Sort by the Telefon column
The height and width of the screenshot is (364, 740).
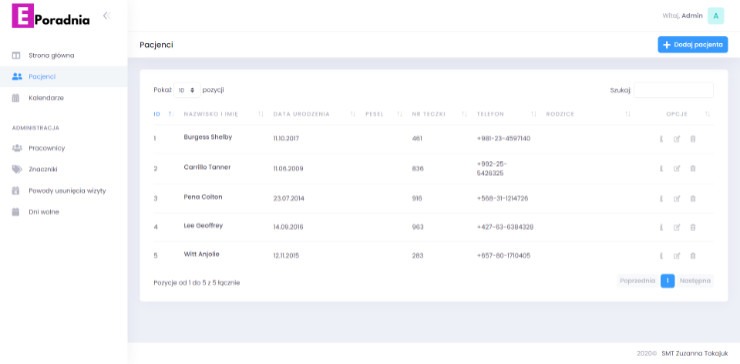click(x=506, y=114)
